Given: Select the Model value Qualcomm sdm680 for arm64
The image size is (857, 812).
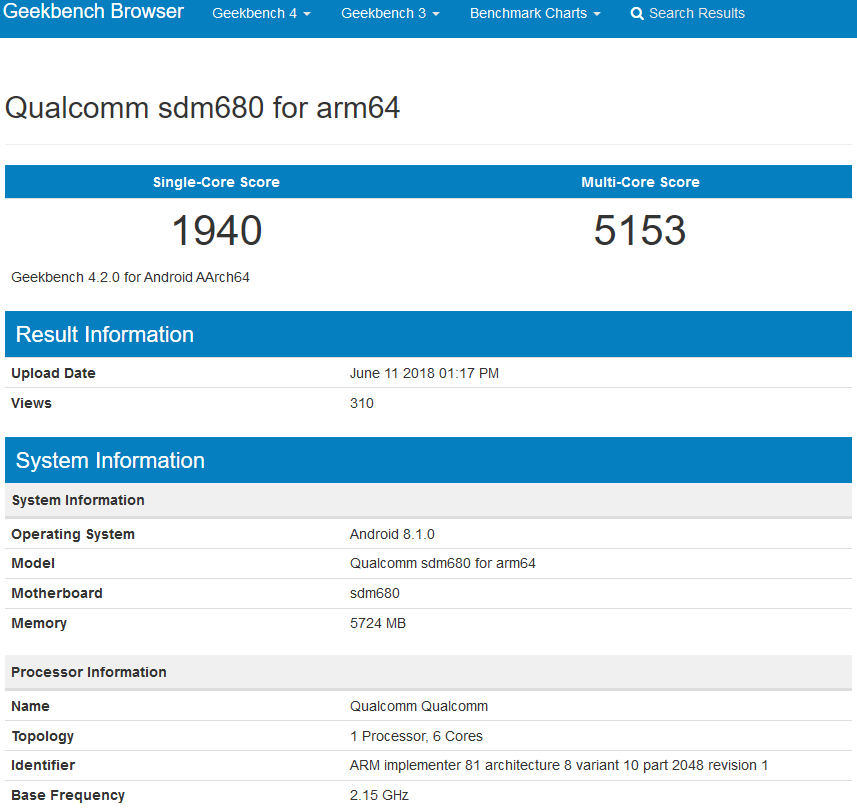Looking at the screenshot, I should pos(443,563).
